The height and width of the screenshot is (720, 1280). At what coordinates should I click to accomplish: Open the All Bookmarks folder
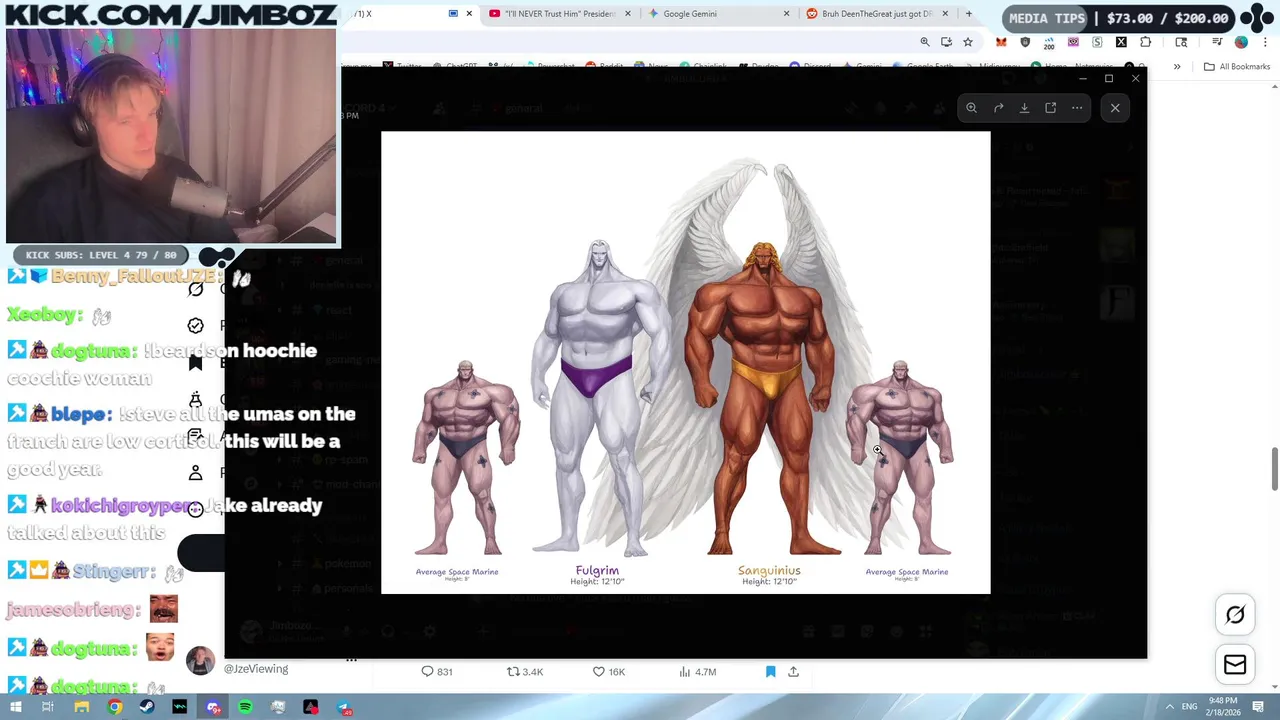[x=1237, y=67]
